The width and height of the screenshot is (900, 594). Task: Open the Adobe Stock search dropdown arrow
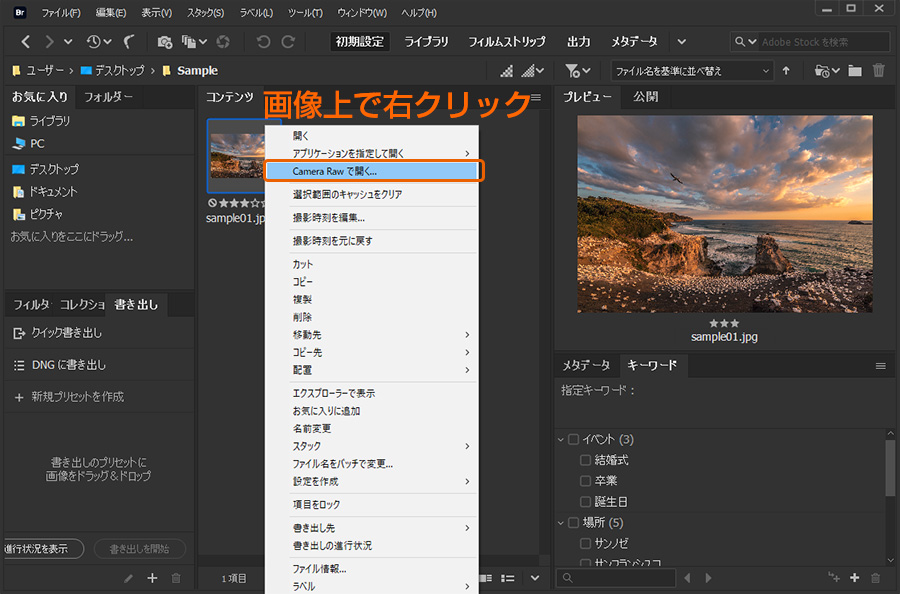pos(752,42)
